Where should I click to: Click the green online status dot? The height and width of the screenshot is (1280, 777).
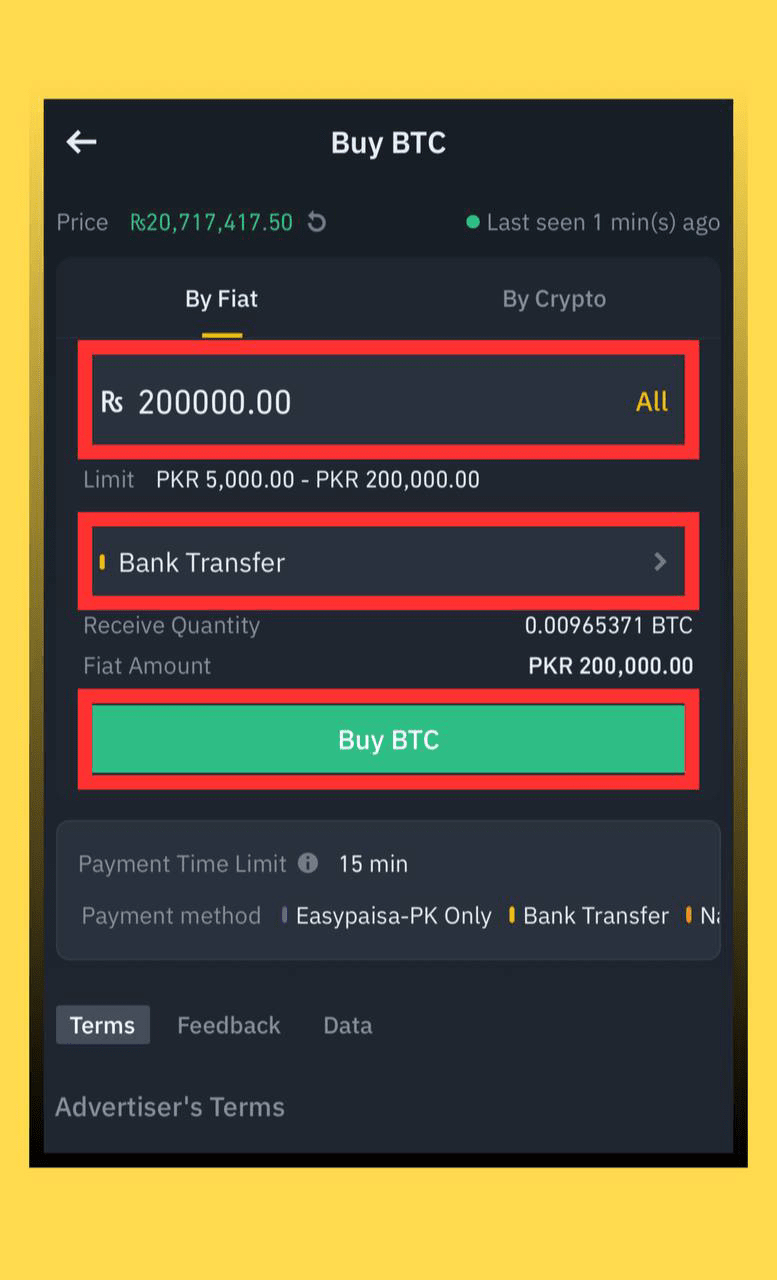point(473,222)
